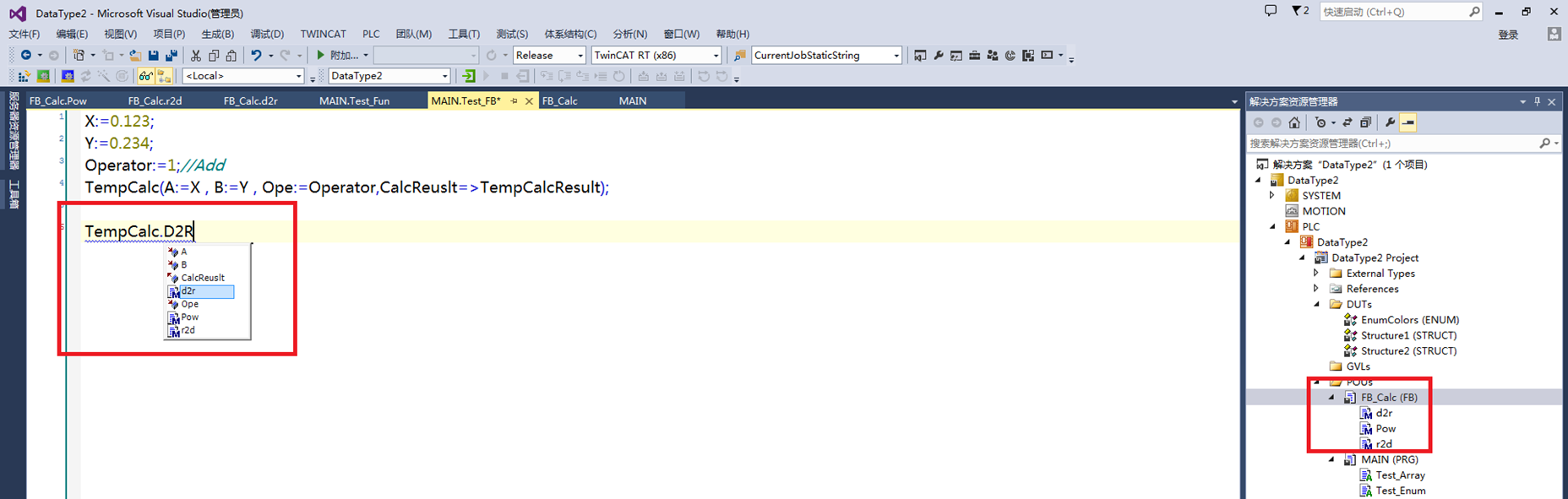The height and width of the screenshot is (499, 1568).
Task: Click the Home icon in Solution Explorer
Action: tap(1294, 122)
